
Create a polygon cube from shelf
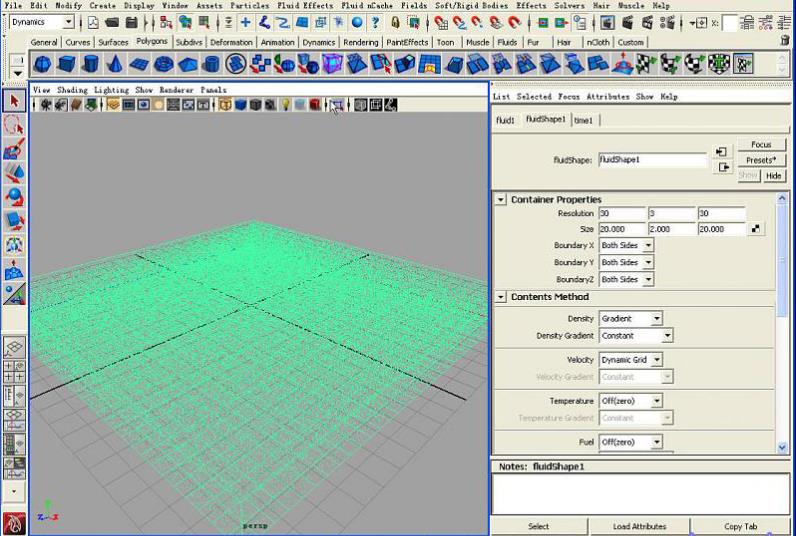[x=67, y=64]
